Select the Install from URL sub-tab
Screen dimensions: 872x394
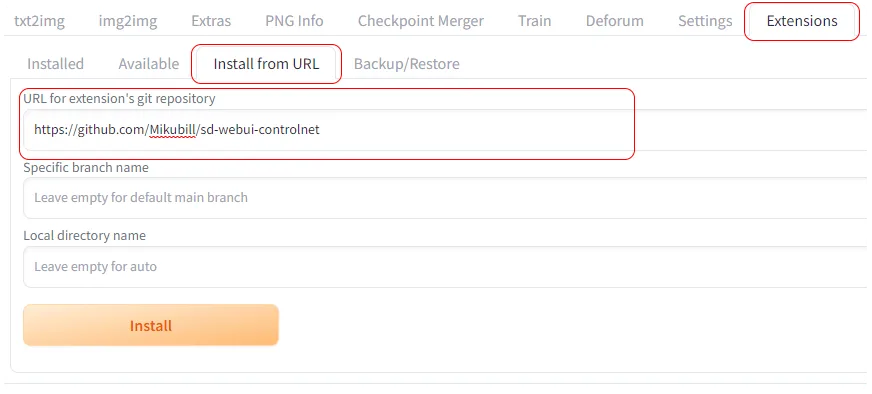point(266,63)
